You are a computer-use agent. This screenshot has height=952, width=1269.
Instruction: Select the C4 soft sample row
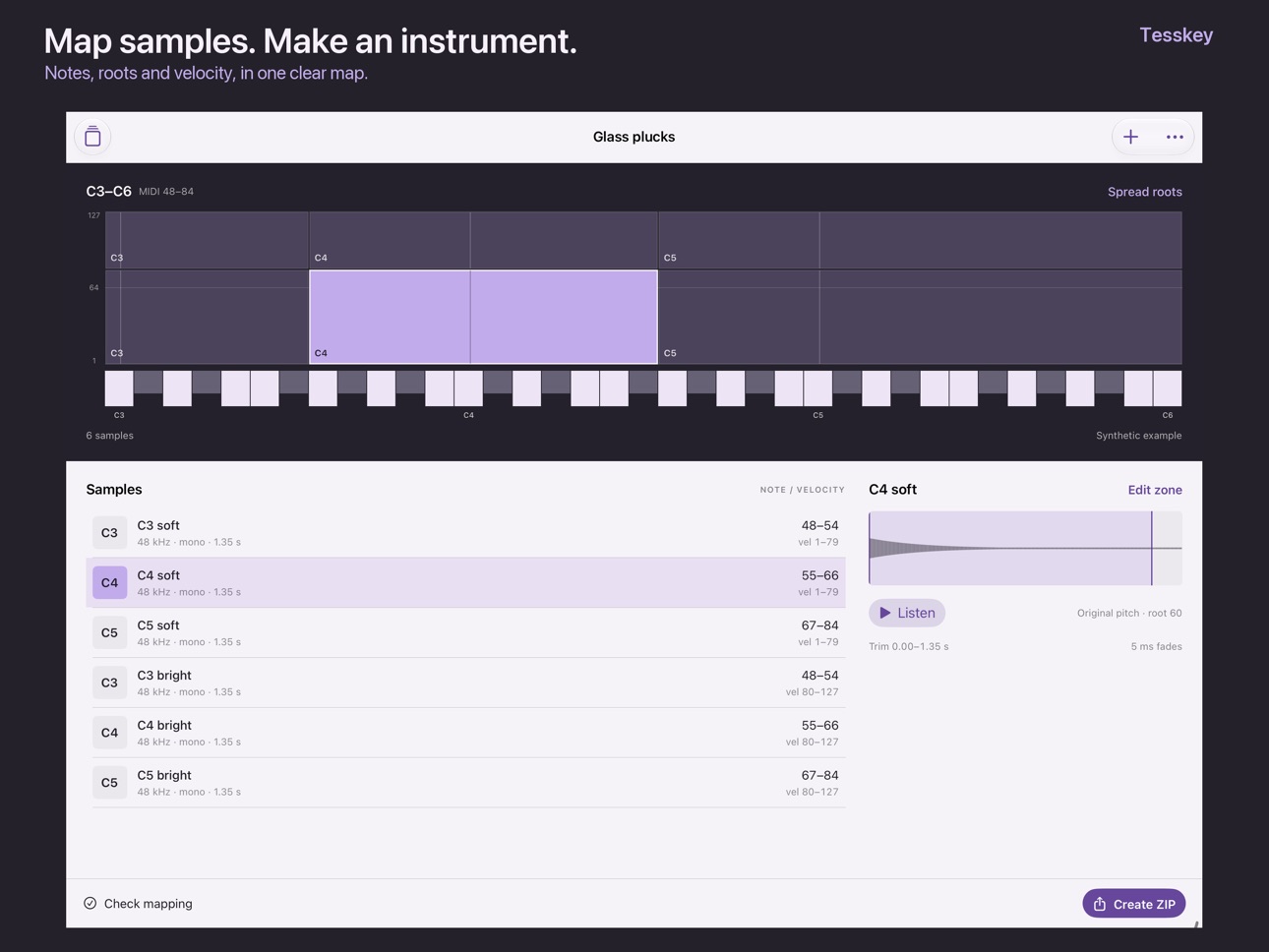466,583
